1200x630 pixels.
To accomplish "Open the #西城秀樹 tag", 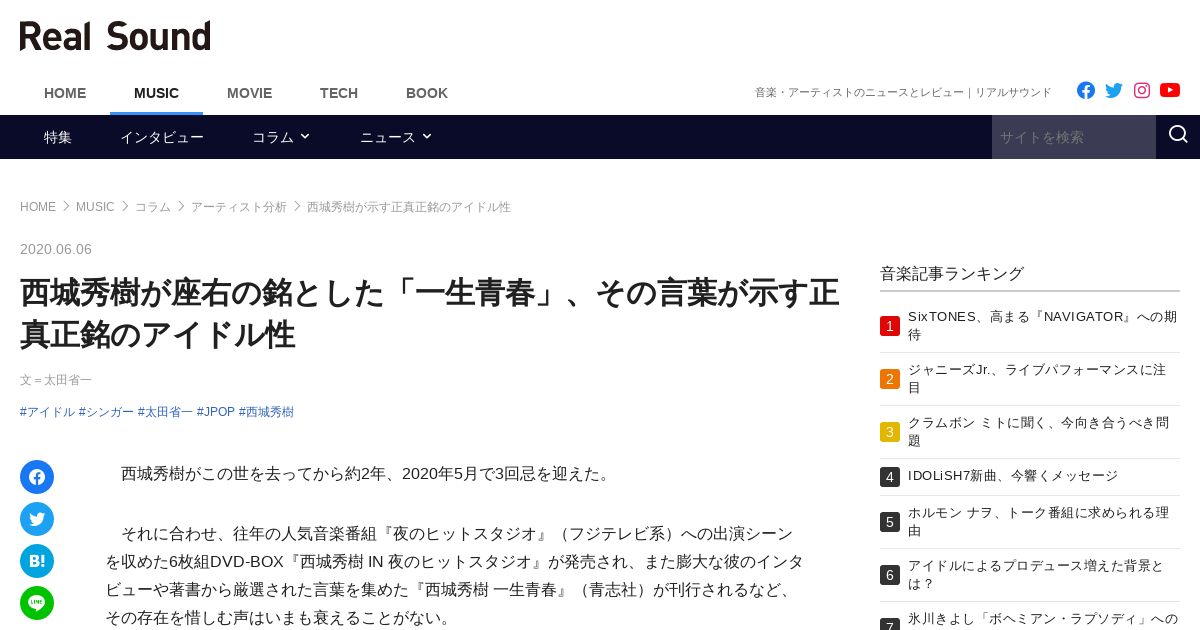I will coord(266,412).
